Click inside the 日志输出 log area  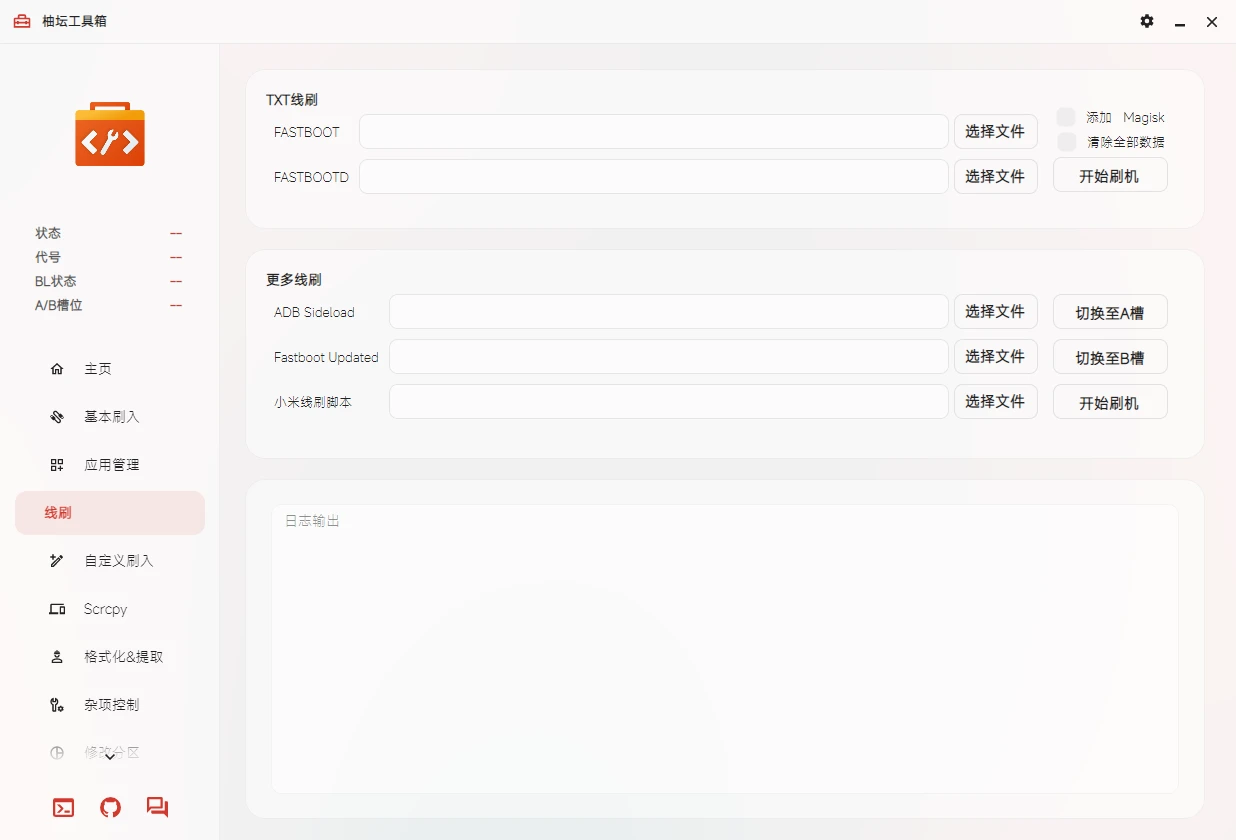coord(724,650)
